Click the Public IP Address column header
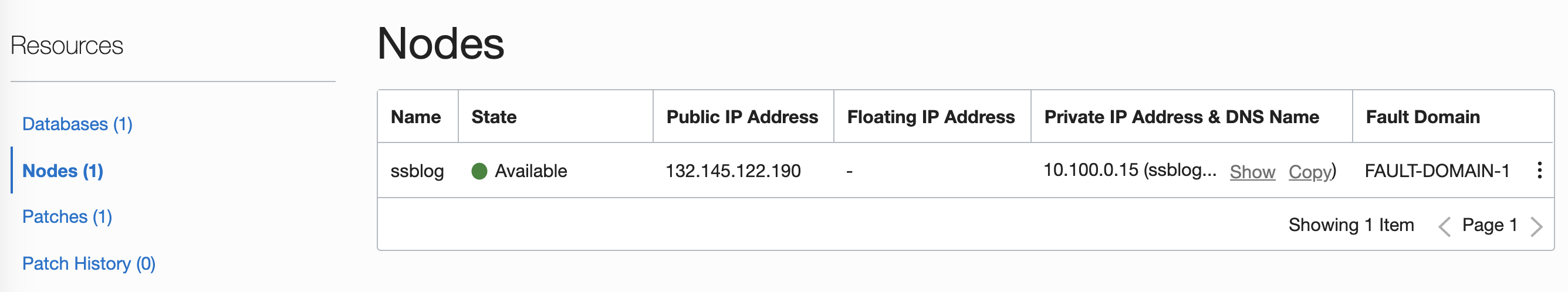Viewport: 1568px width, 292px height. point(742,117)
